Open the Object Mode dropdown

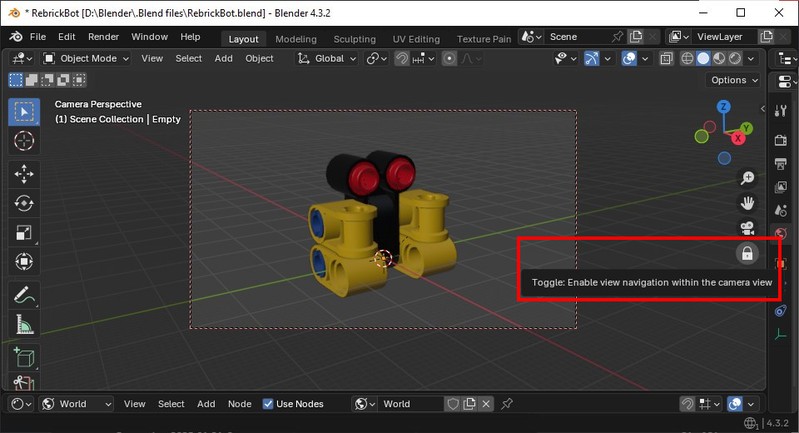pos(88,58)
